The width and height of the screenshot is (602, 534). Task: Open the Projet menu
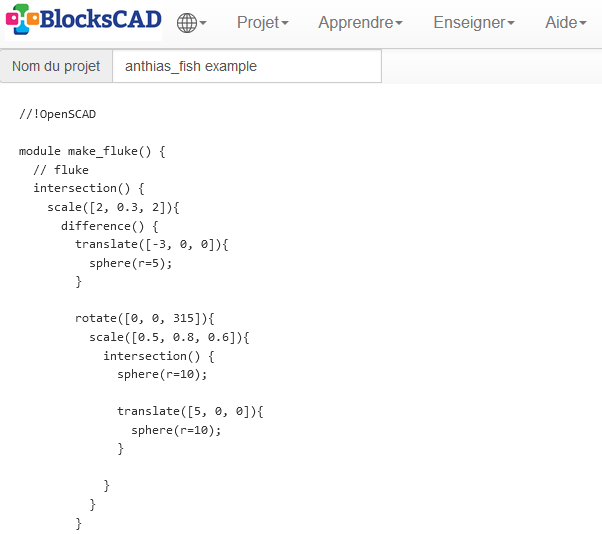click(x=262, y=23)
